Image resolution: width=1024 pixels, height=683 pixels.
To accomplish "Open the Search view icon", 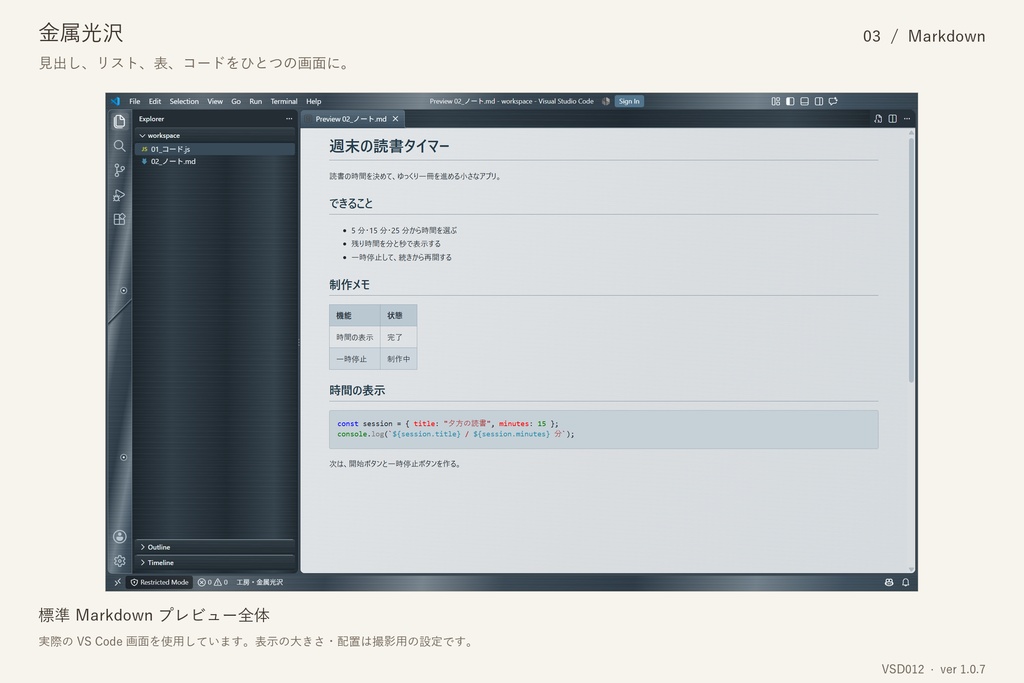I will [120, 146].
